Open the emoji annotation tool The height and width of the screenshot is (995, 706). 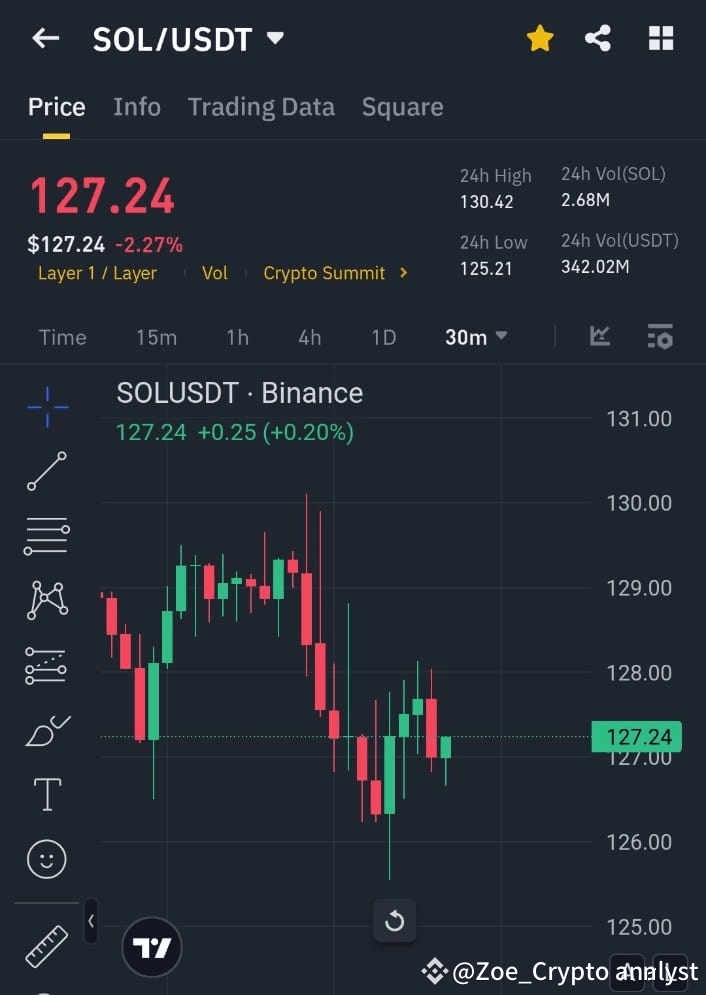[46, 858]
